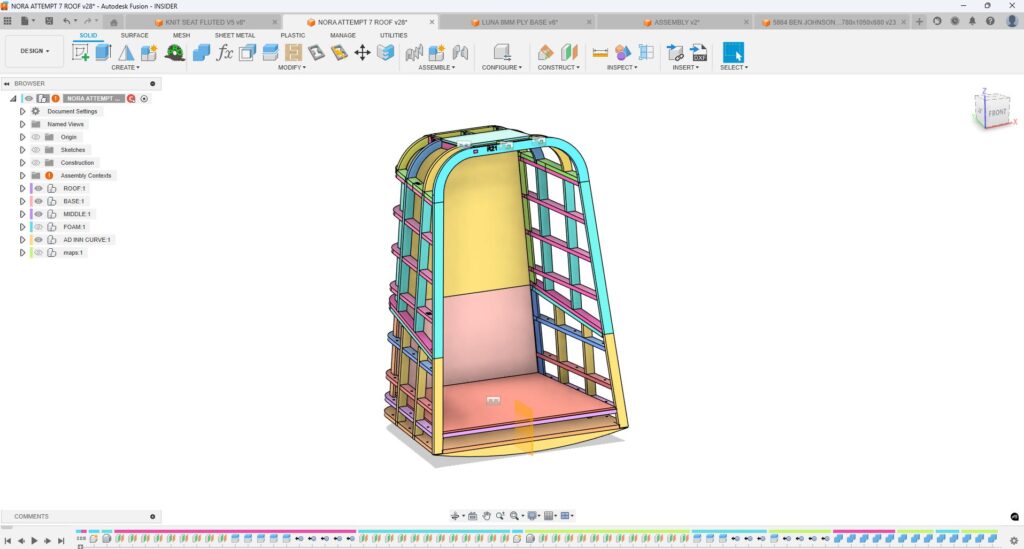Open the Design workspace dropdown
Image resolution: width=1024 pixels, height=549 pixels.
pos(34,51)
